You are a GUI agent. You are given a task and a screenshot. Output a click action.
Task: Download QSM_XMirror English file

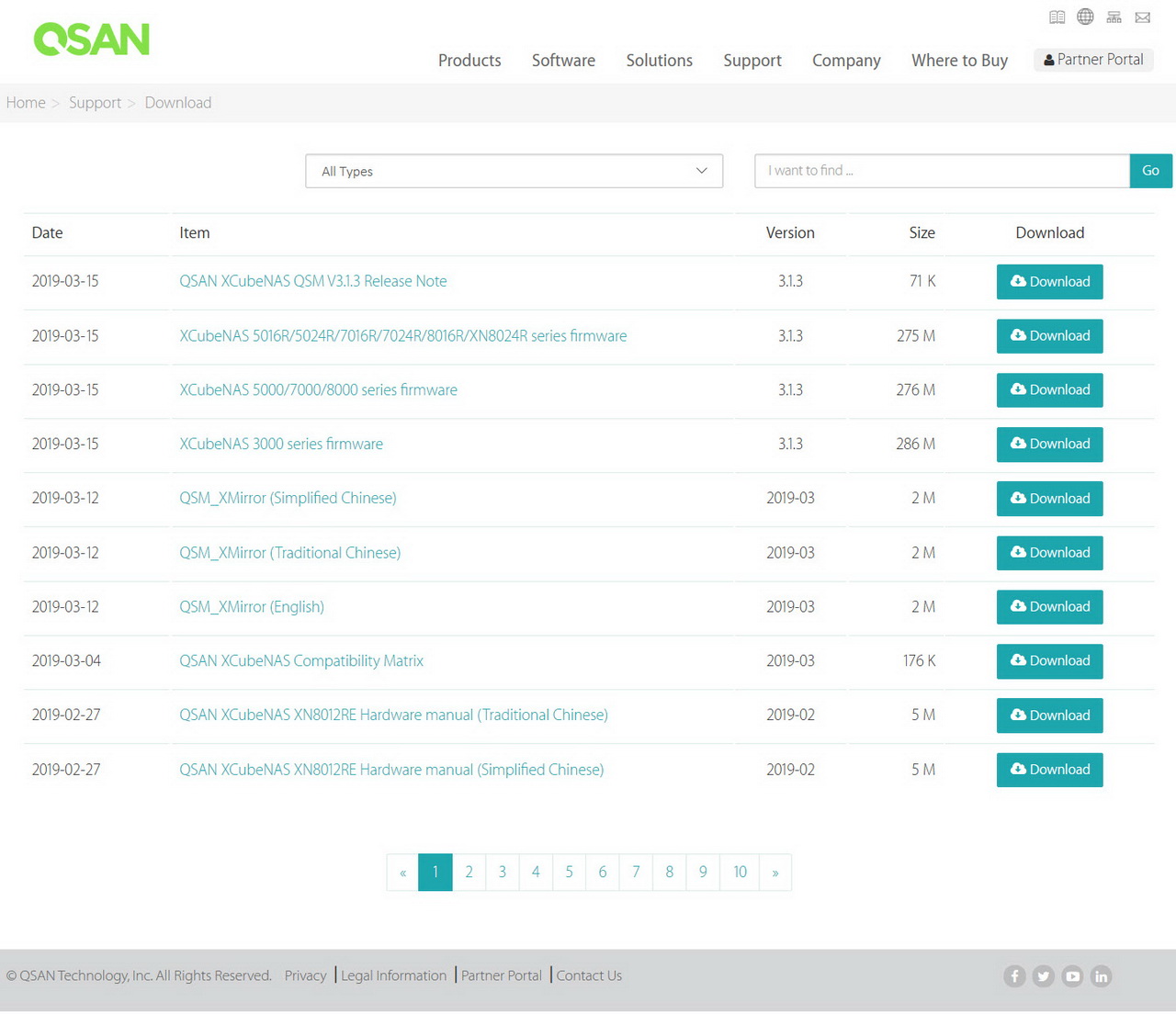tap(1050, 607)
